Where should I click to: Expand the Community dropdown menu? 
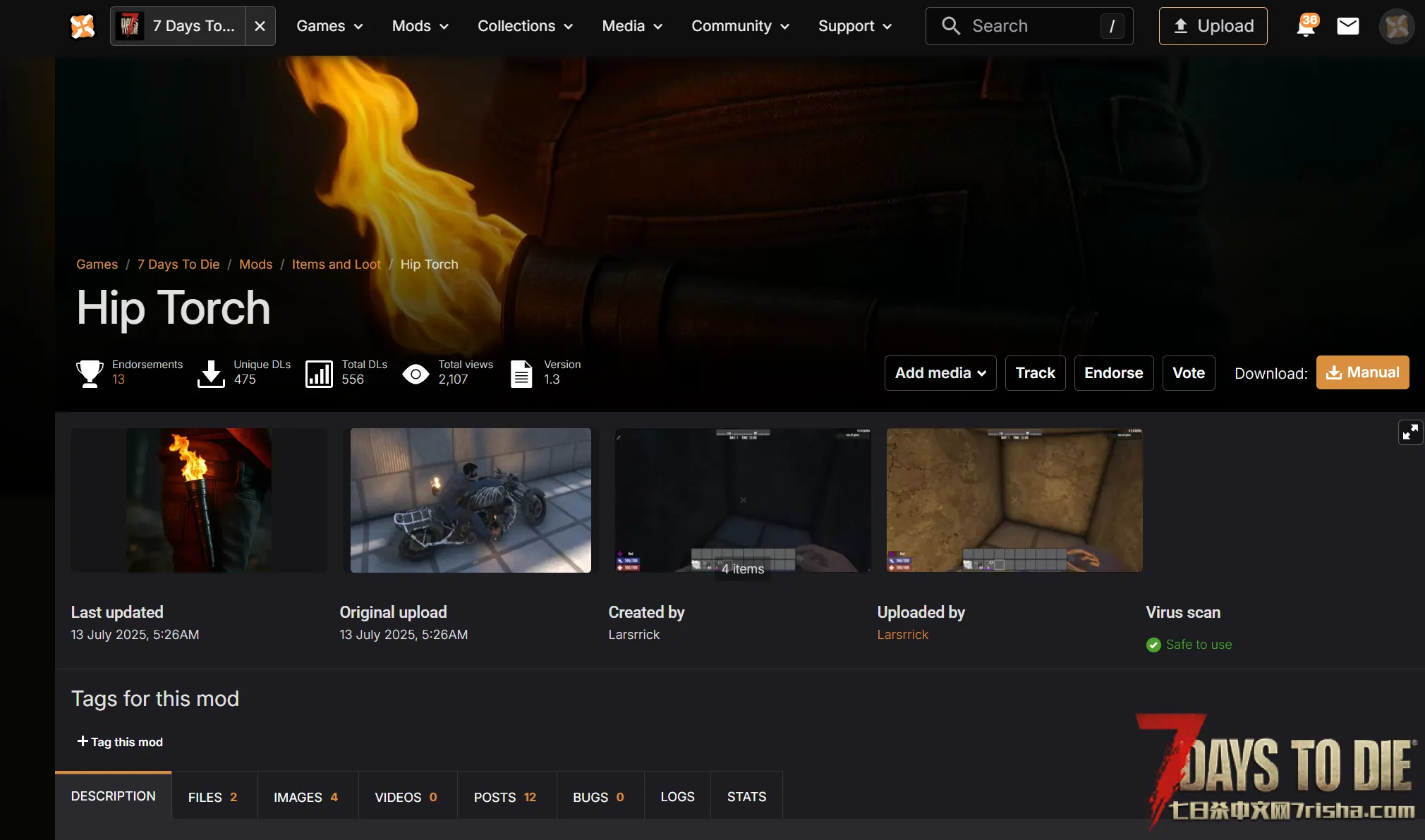[x=740, y=26]
